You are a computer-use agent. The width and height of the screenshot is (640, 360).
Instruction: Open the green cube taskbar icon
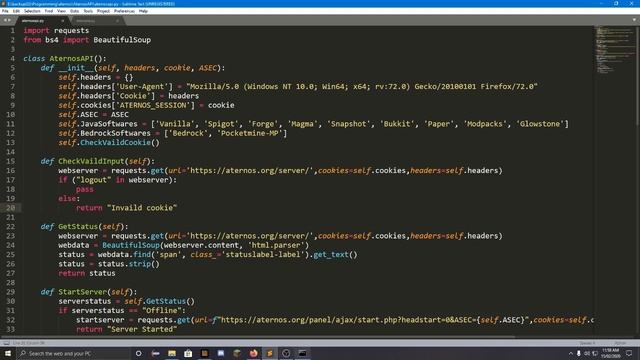(237, 353)
